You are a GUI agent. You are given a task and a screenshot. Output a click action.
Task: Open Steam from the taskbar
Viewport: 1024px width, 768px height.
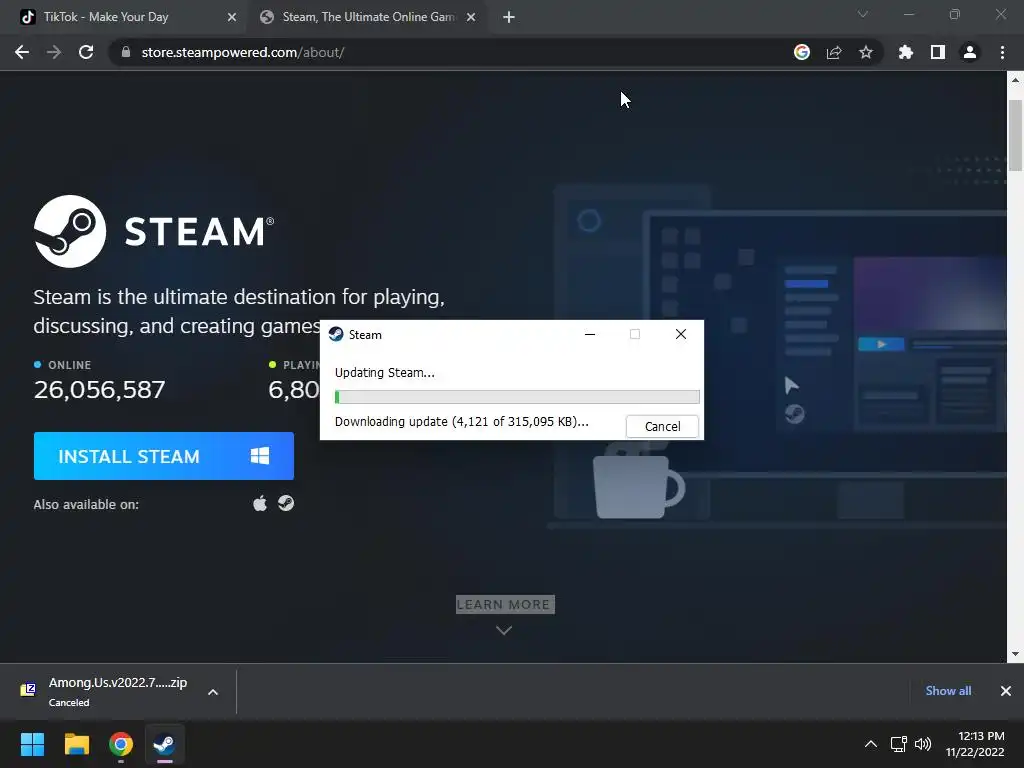click(x=164, y=744)
